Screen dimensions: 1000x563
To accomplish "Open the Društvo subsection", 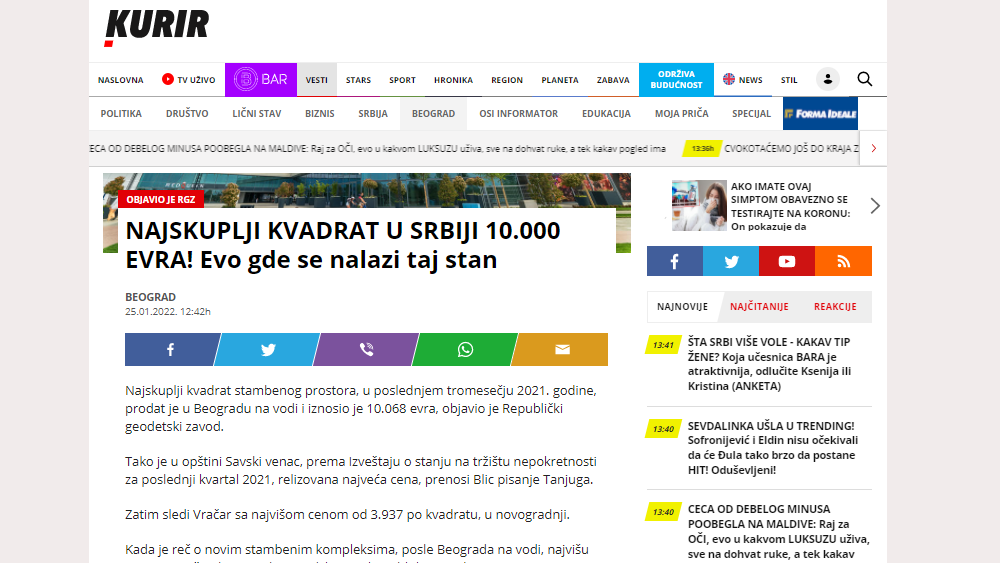I will pos(187,113).
